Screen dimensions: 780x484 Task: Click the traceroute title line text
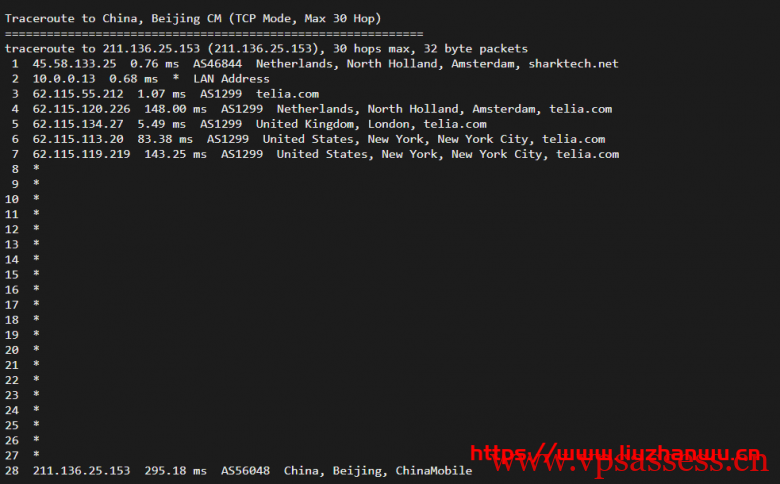(193, 19)
